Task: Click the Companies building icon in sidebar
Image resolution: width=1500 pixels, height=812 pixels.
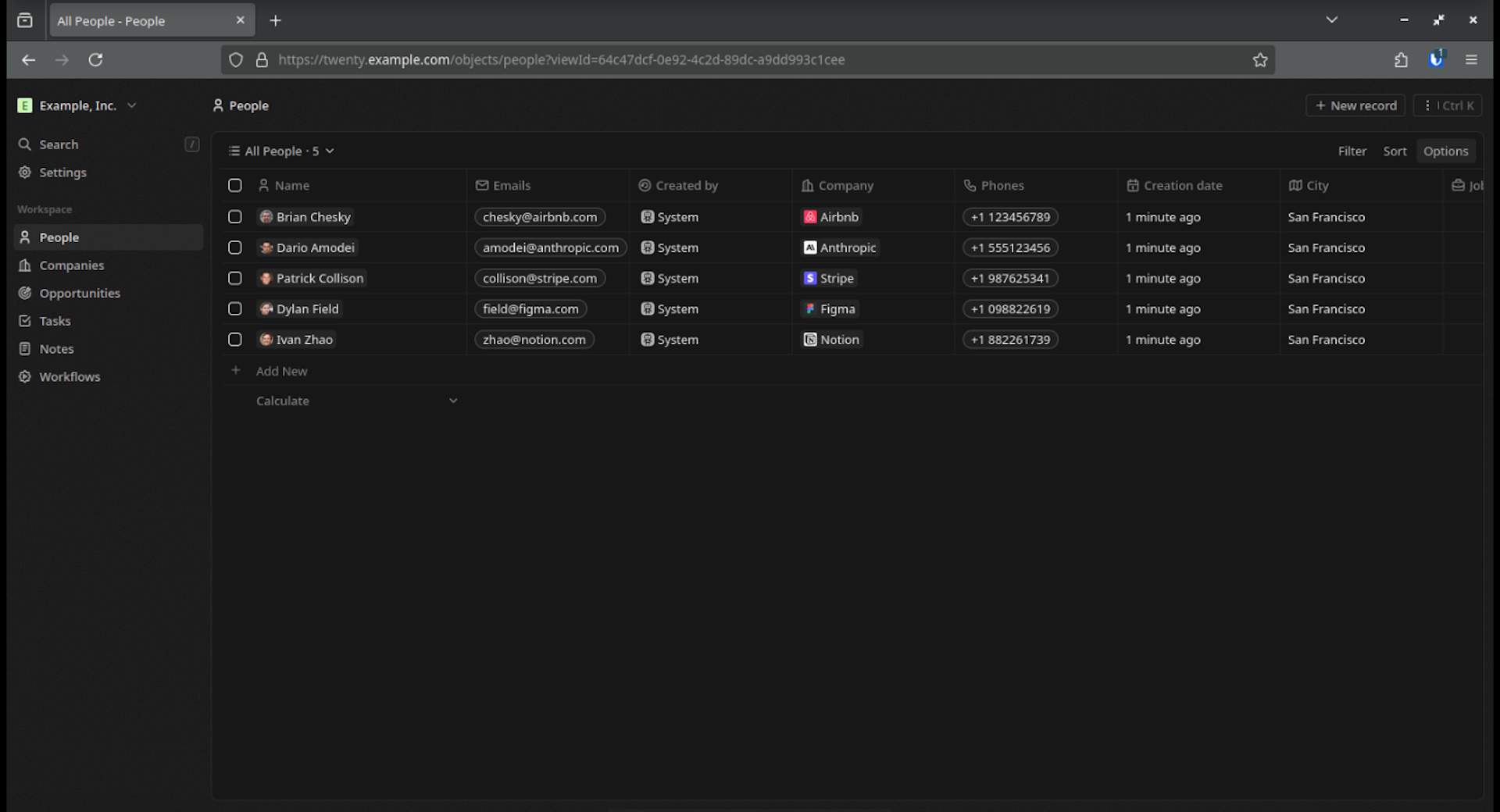Action: [x=25, y=265]
